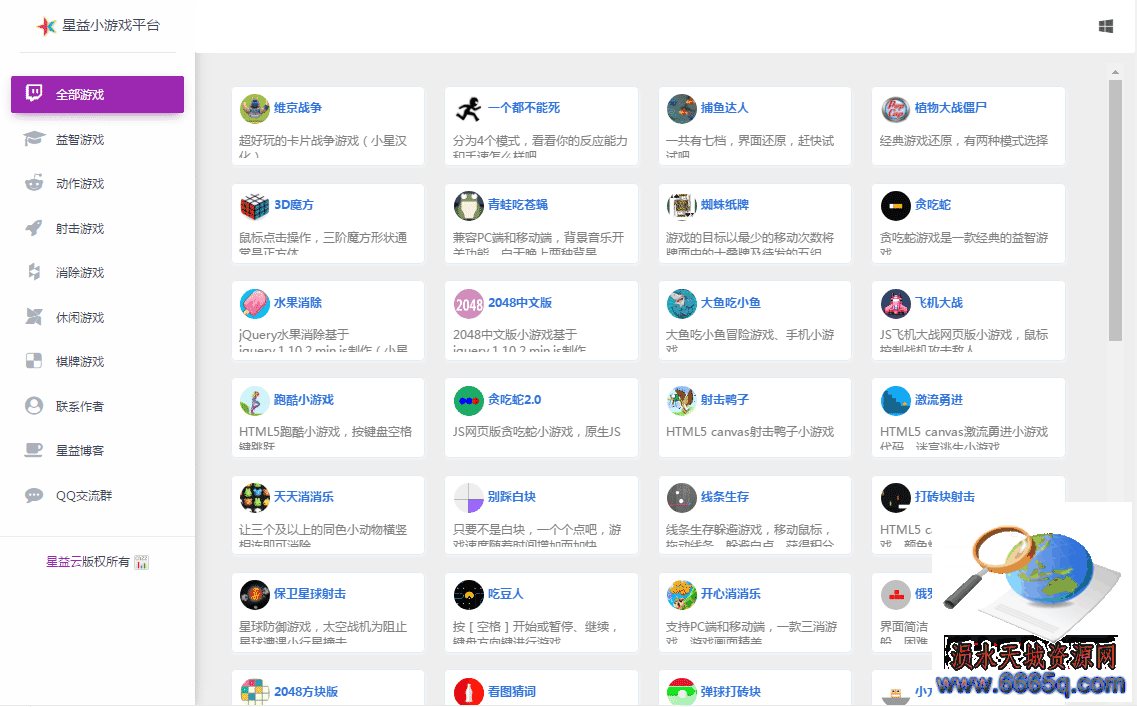Screen dimensions: 1137x707
Task: Click the vertical scrollbar thumb
Action: (1115, 210)
